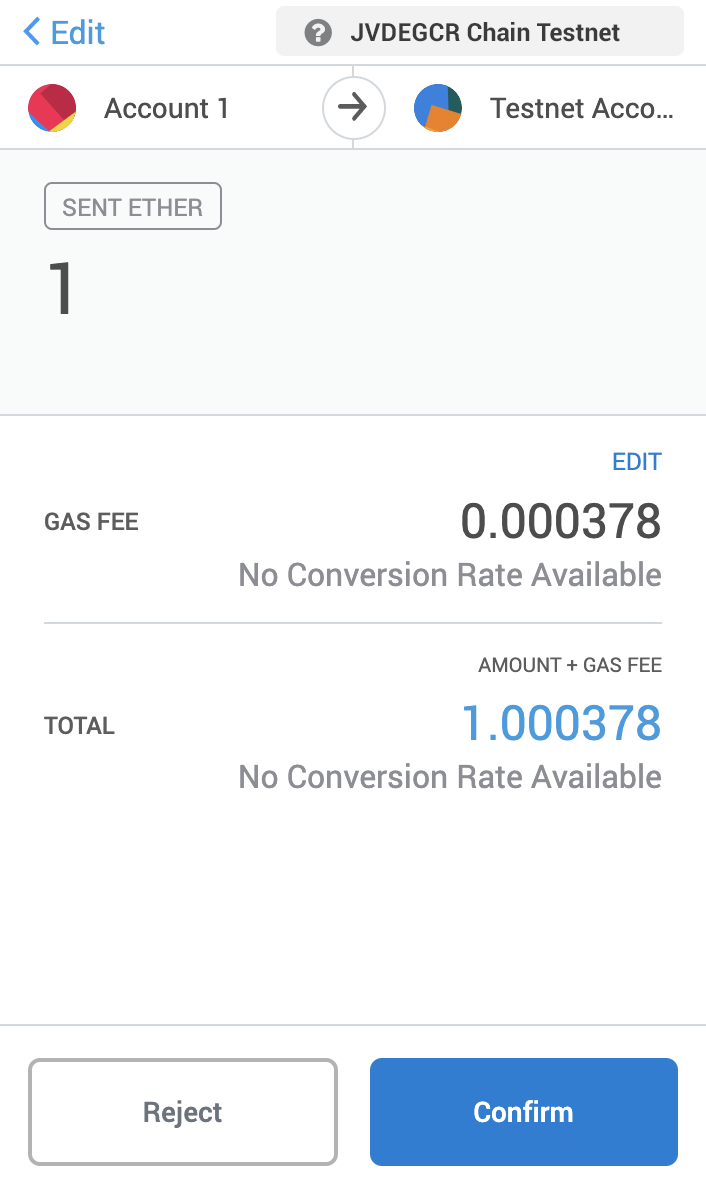This screenshot has width=706, height=1196.
Task: Reject the transaction
Action: (183, 1112)
